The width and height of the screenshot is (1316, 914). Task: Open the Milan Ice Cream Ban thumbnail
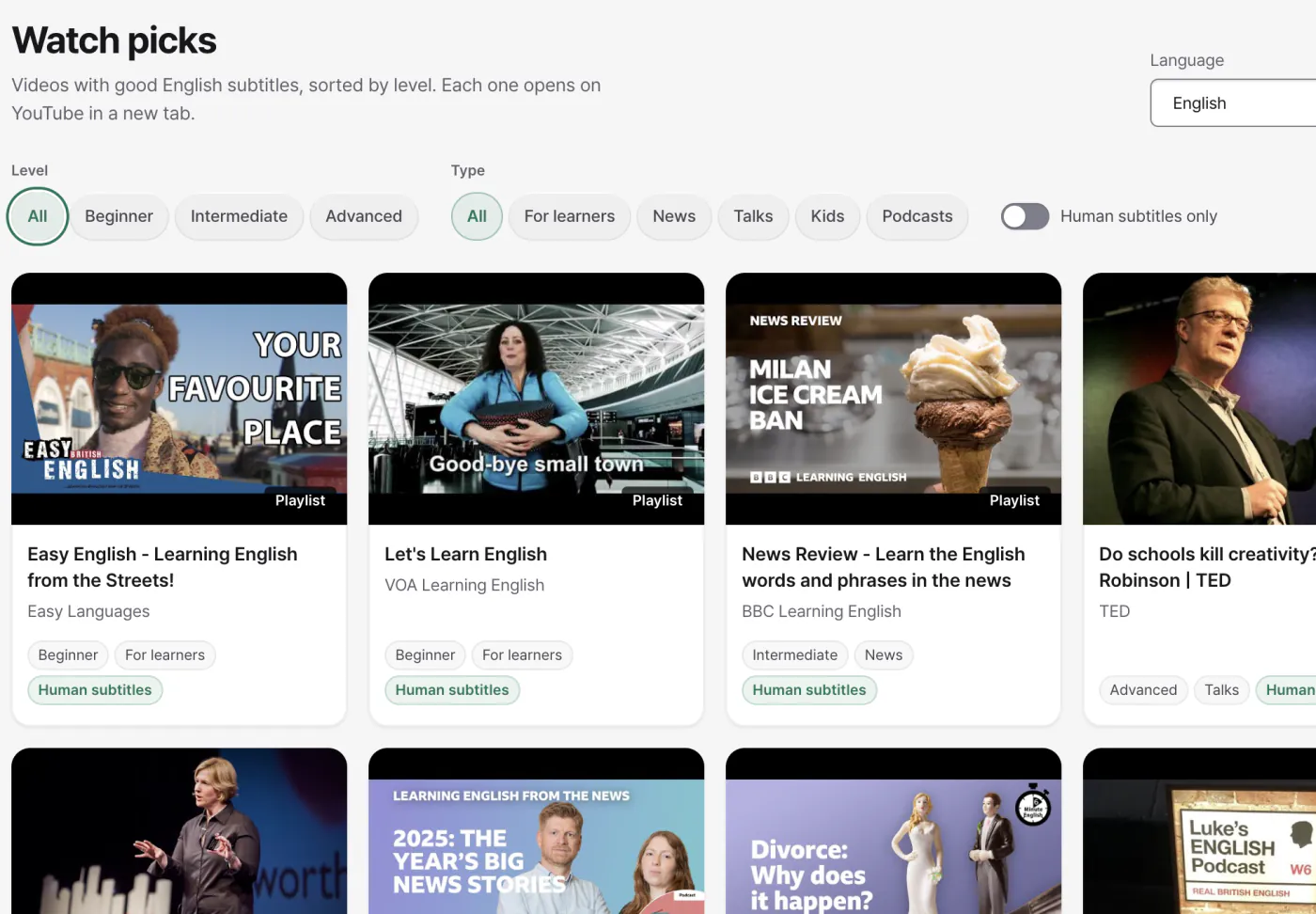(893, 399)
